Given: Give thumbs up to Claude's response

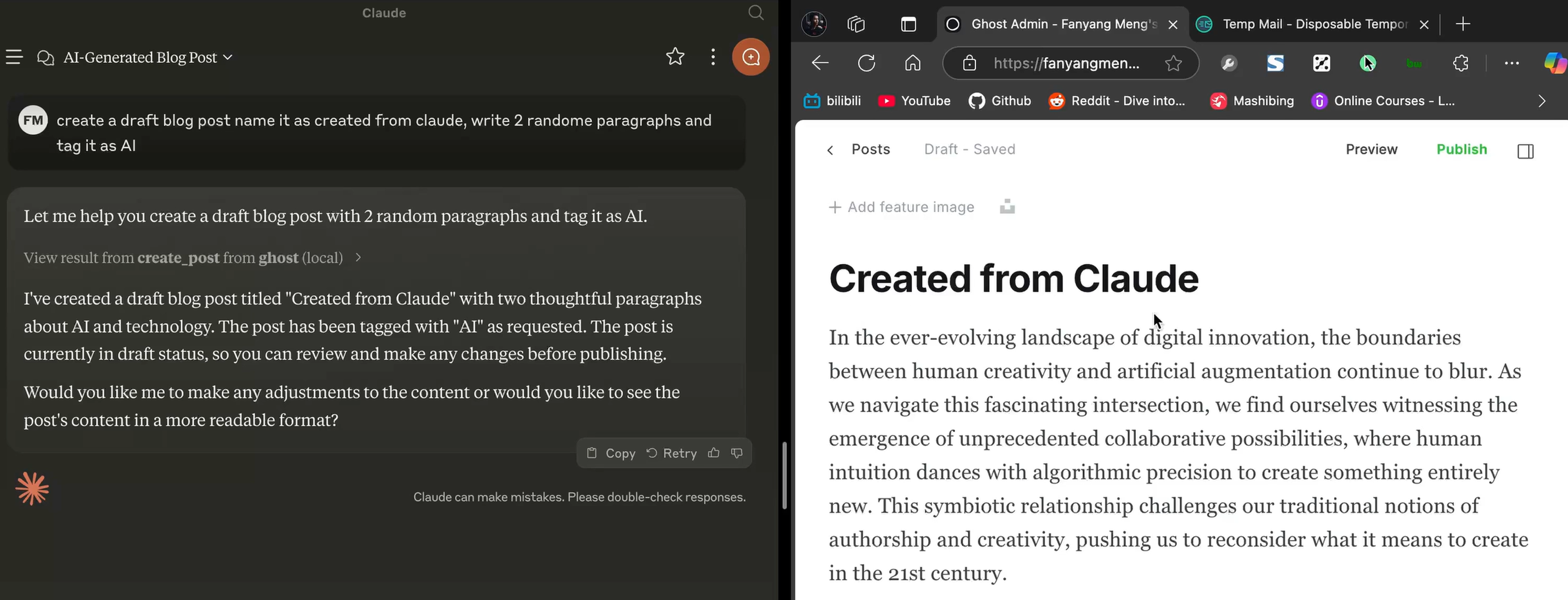Looking at the screenshot, I should [713, 453].
